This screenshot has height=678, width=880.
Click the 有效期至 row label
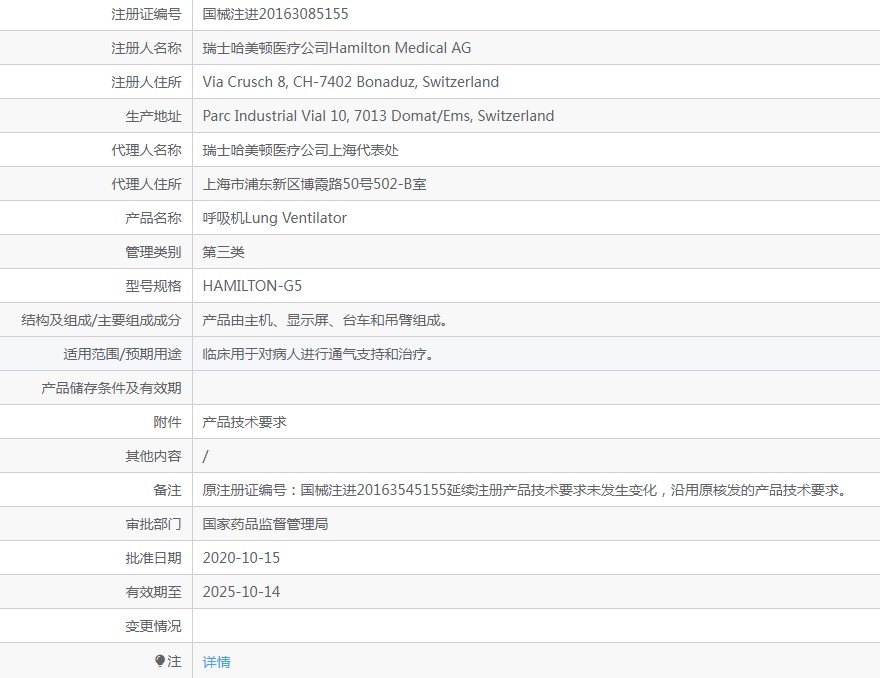[153, 592]
